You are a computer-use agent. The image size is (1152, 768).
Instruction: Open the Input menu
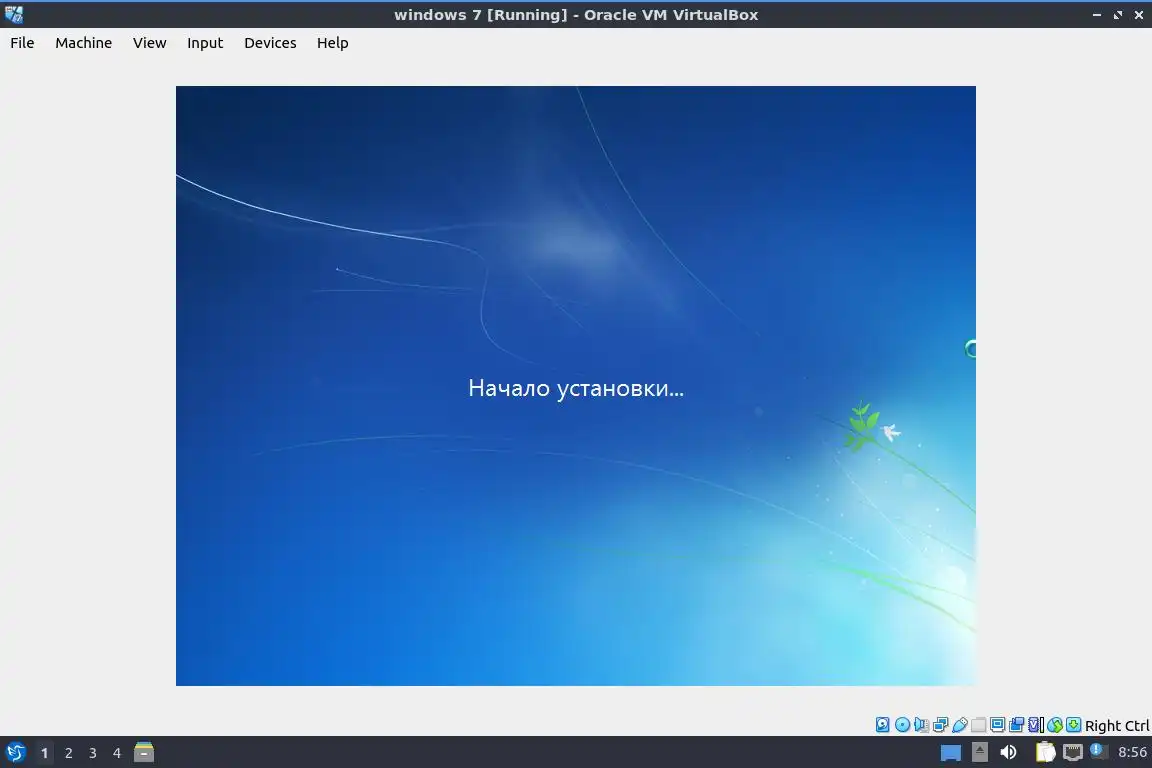[x=205, y=43]
